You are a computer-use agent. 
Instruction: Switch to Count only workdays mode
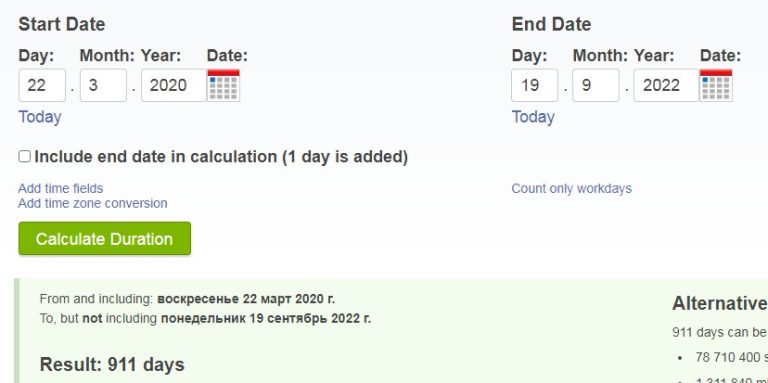point(572,189)
